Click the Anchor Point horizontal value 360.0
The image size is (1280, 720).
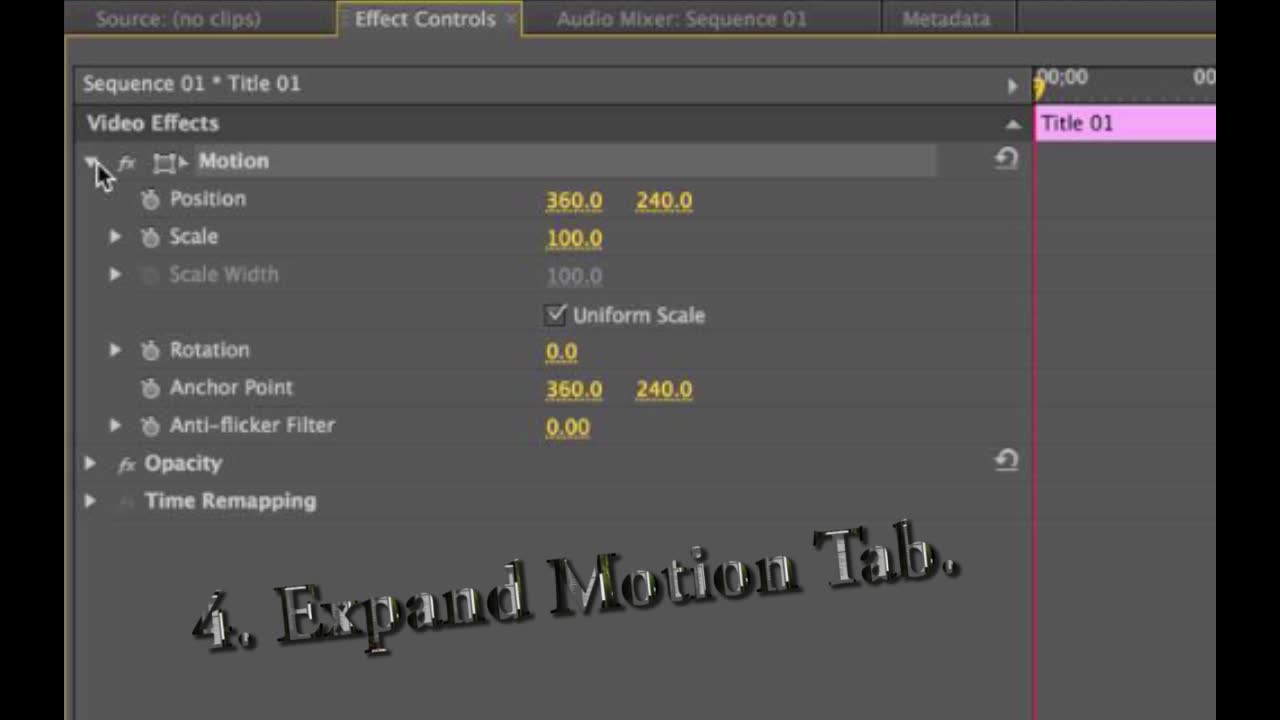(x=574, y=389)
